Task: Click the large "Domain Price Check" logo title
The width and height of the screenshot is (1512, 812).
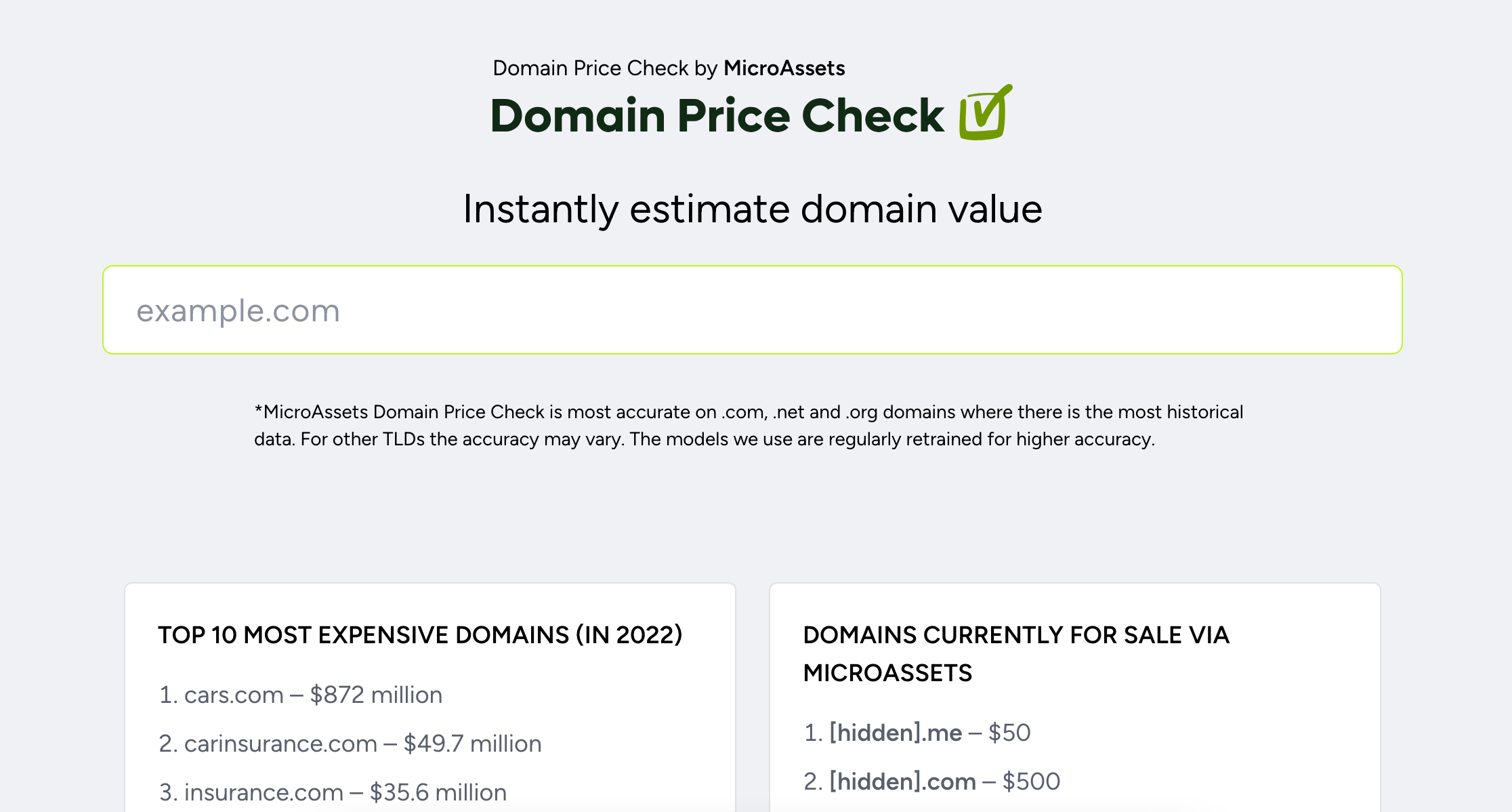Action: click(717, 115)
